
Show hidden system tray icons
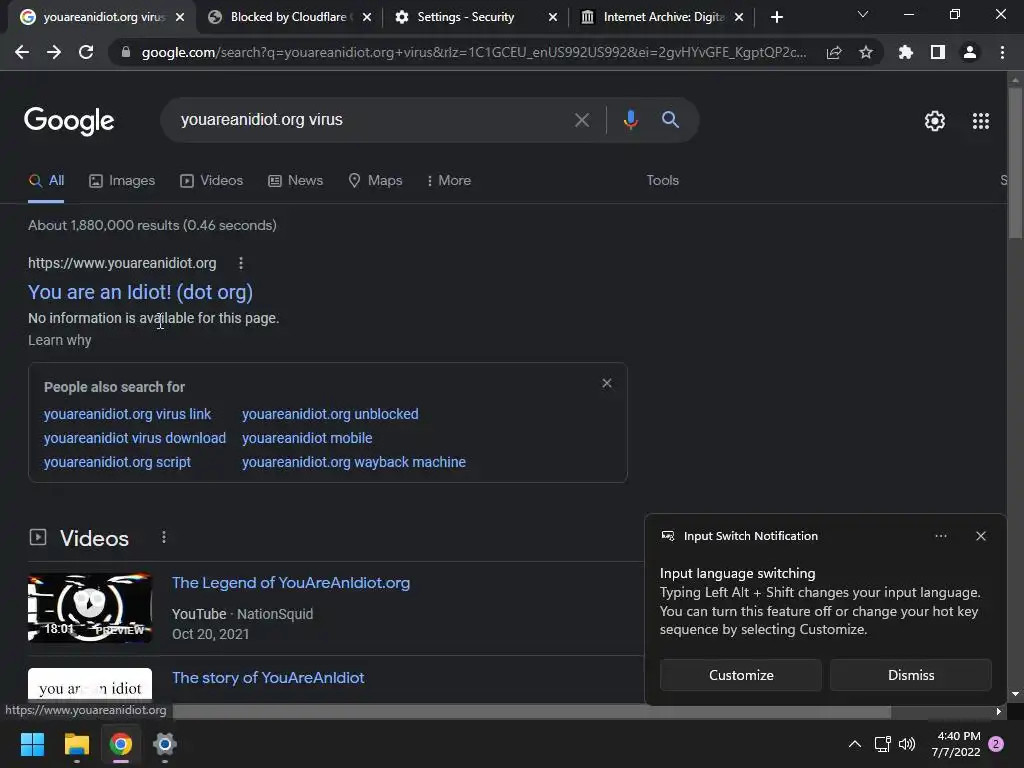click(854, 744)
